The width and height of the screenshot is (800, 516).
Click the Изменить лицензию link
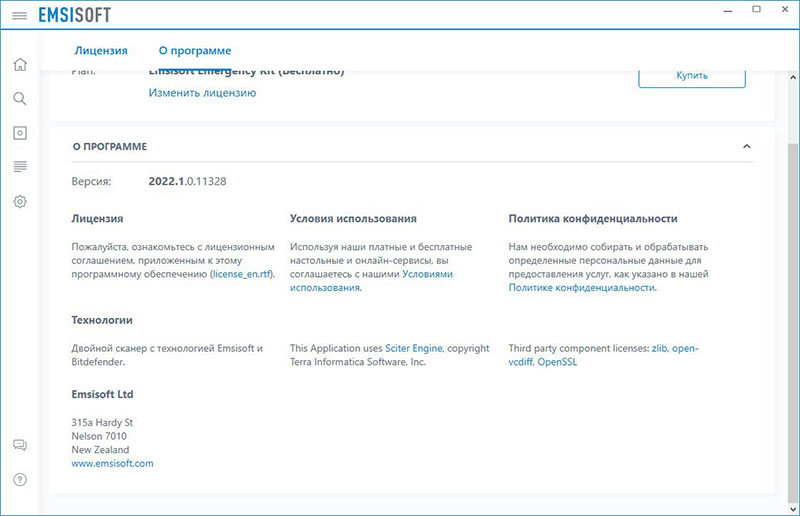click(202, 93)
